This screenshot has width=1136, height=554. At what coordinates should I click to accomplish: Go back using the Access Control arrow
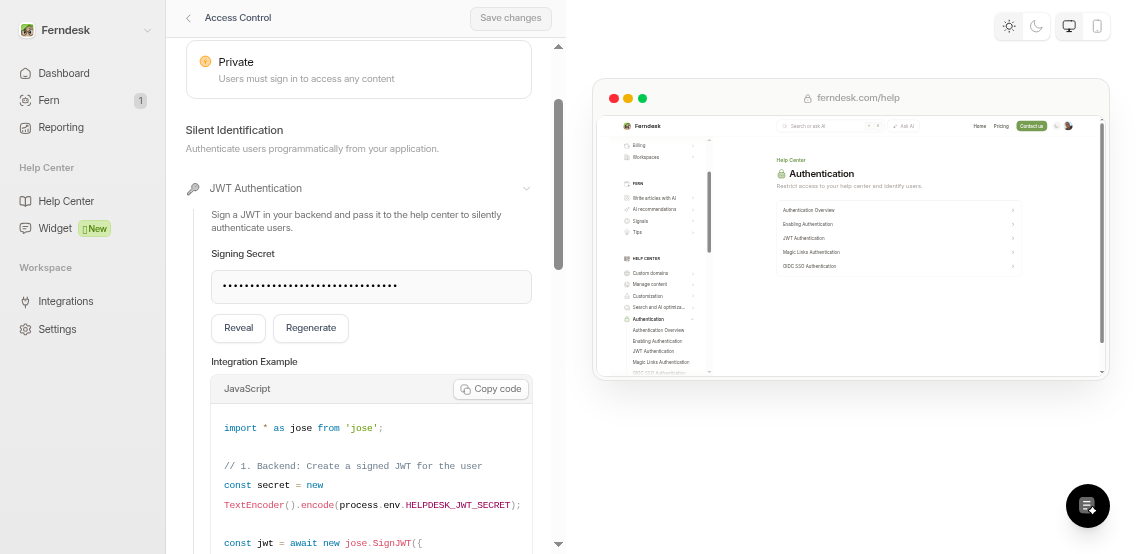pos(188,18)
